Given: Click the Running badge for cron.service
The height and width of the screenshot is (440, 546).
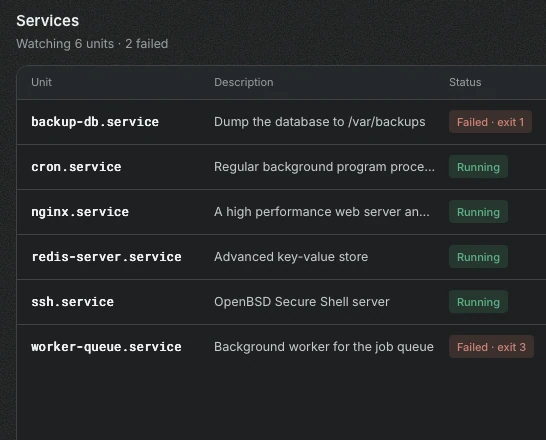Looking at the screenshot, I should (478, 167).
